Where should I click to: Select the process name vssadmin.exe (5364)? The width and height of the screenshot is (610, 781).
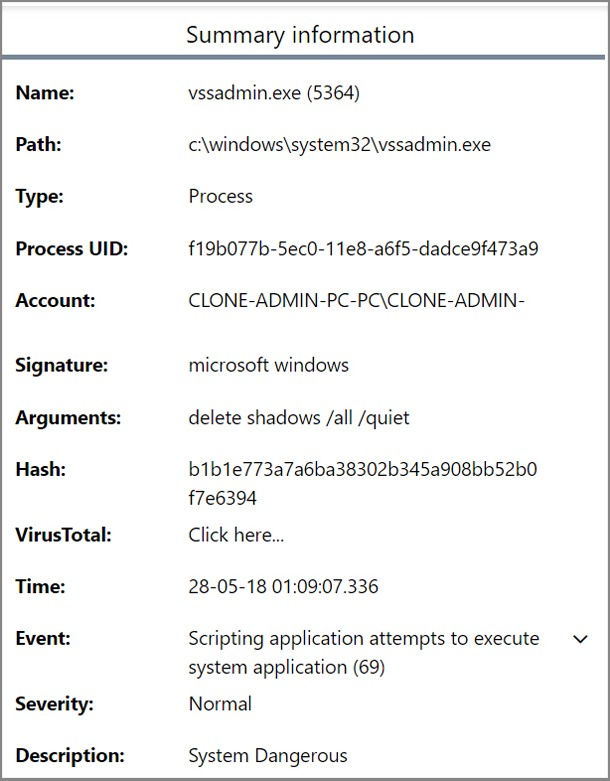pyautogui.click(x=274, y=93)
